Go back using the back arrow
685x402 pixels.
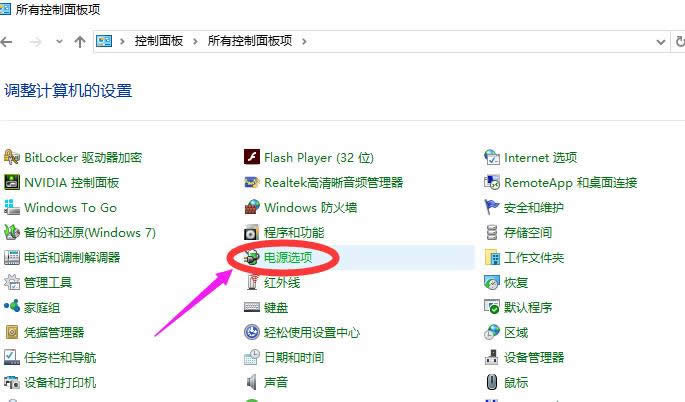[8, 41]
